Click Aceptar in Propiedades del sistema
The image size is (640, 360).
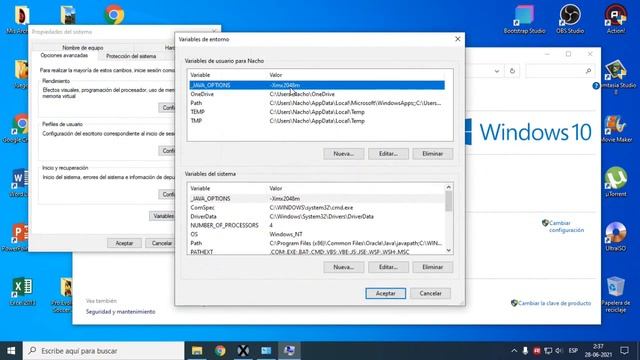click(124, 243)
